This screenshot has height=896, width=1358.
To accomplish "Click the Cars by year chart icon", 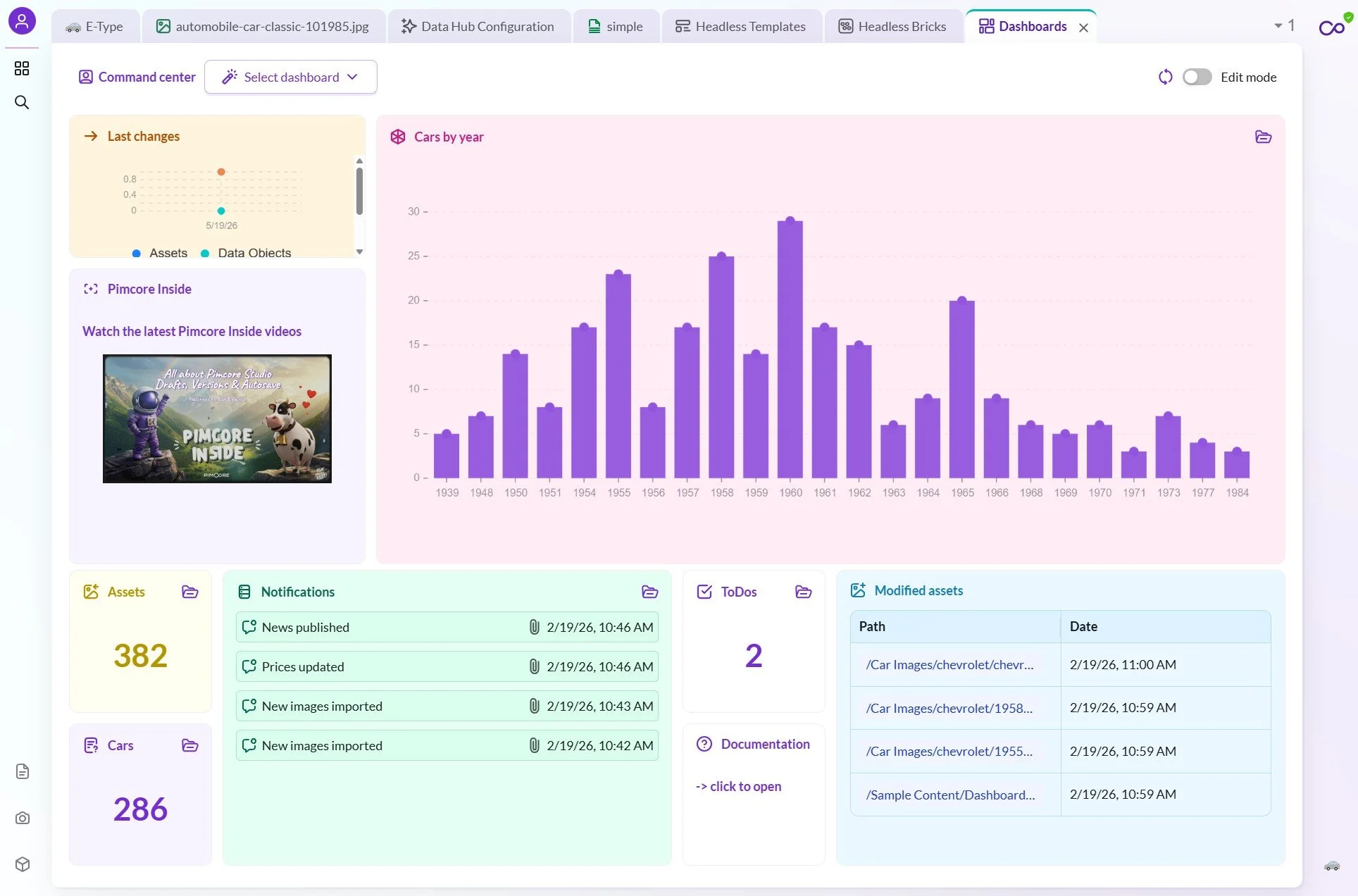I will [398, 137].
